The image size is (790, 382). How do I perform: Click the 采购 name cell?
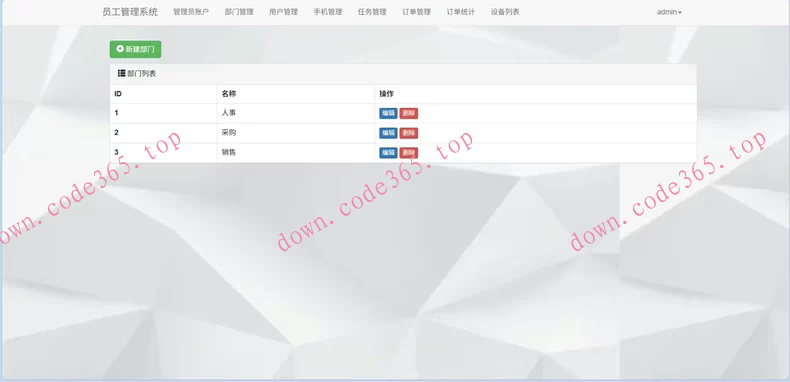click(296, 133)
